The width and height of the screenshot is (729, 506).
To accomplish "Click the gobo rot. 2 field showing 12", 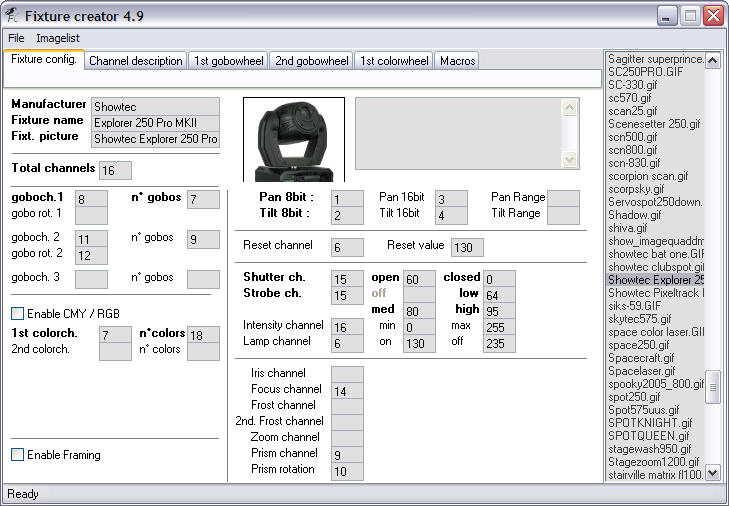I will [x=91, y=255].
